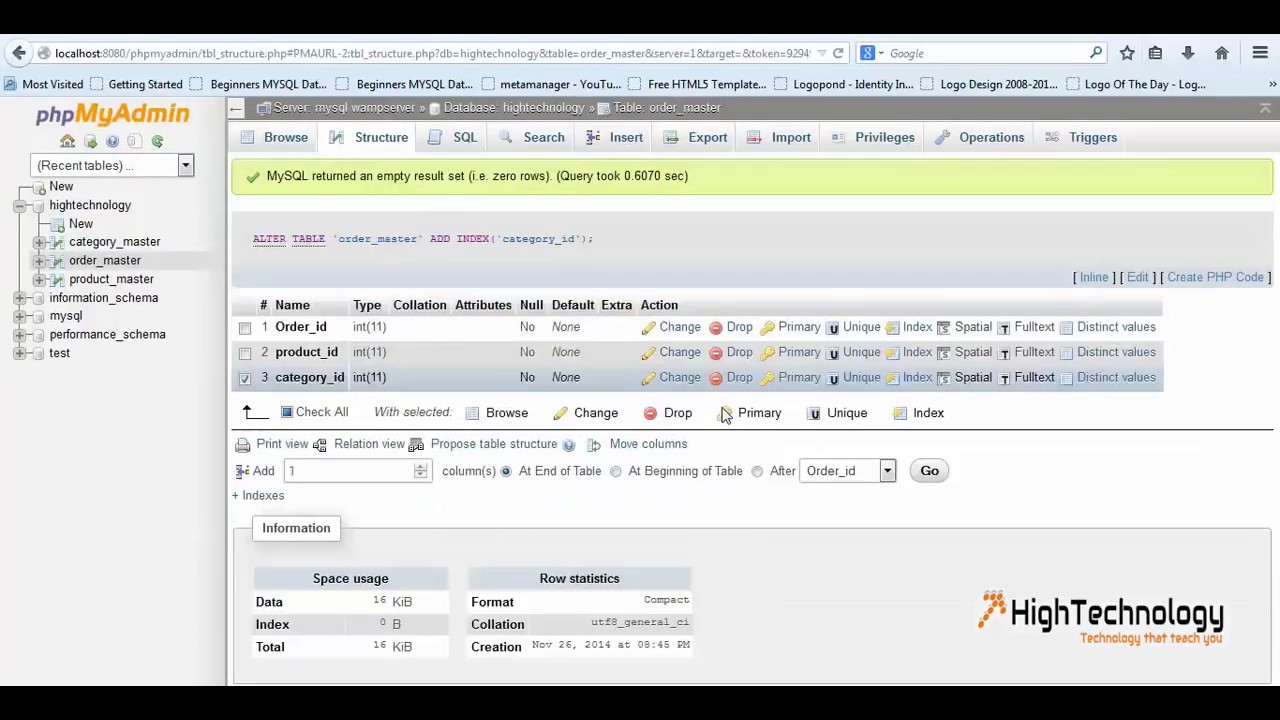This screenshot has width=1280, height=720.
Task: Click Primary key icon for category_id row
Action: tap(767, 377)
